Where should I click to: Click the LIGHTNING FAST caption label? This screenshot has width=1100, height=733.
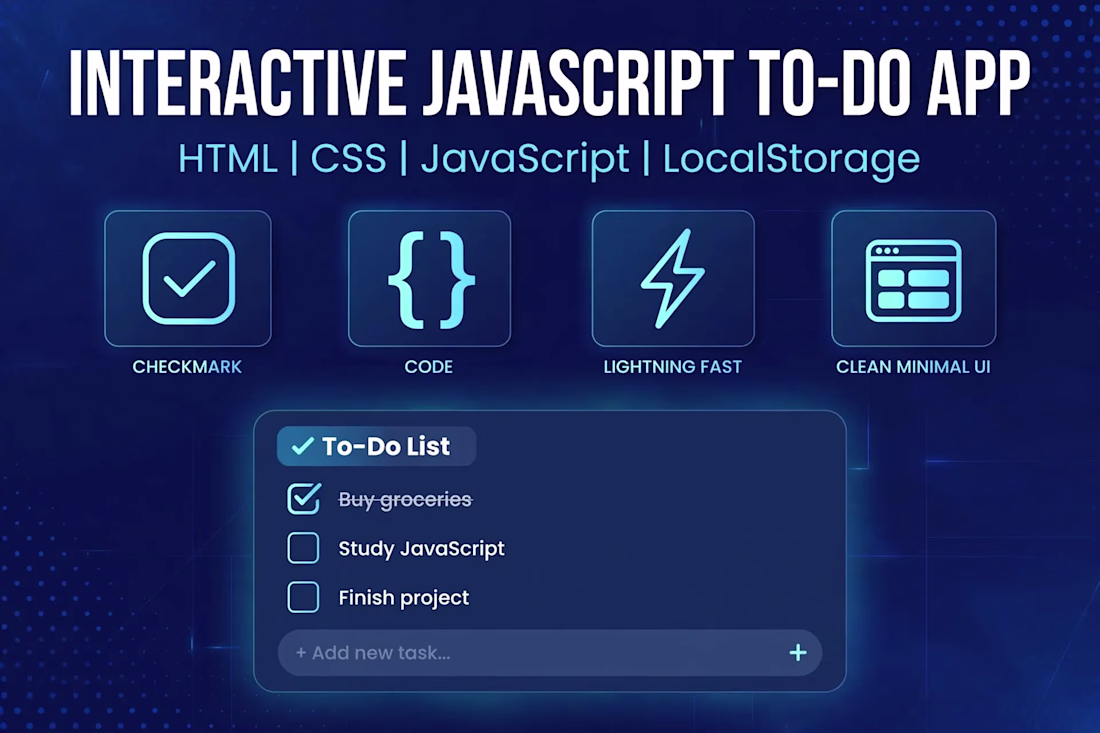click(x=673, y=367)
